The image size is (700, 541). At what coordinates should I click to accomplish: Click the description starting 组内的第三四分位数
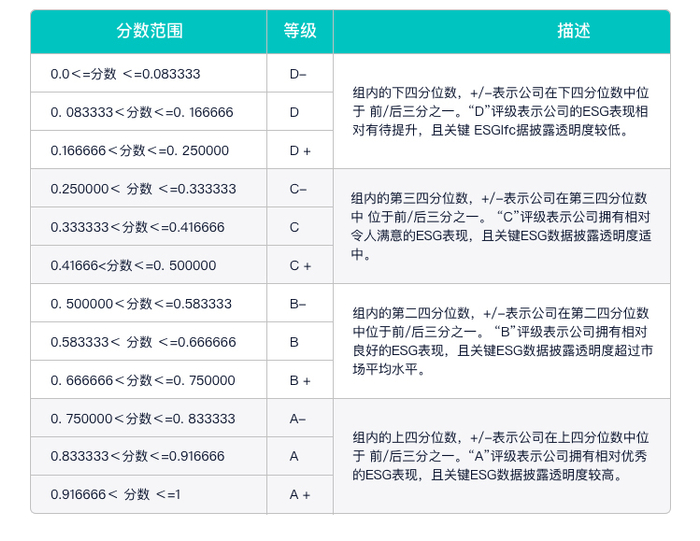click(502, 226)
